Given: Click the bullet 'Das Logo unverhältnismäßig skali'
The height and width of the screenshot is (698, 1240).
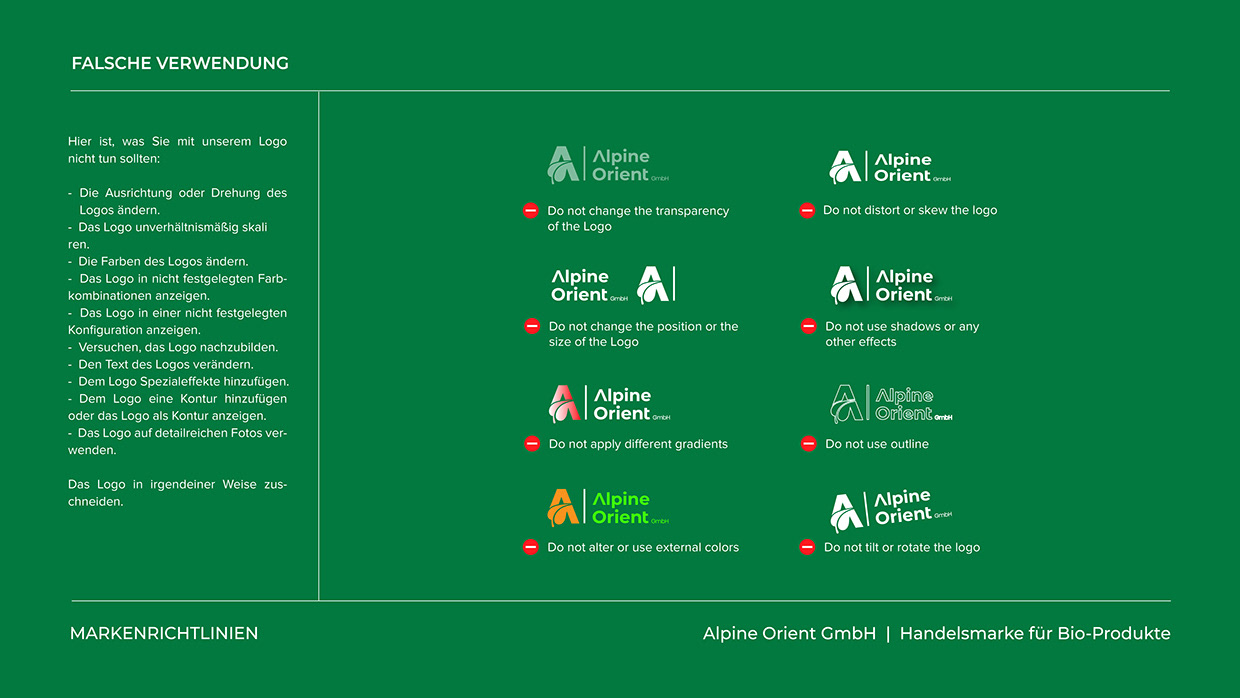Looking at the screenshot, I should pos(168,227).
